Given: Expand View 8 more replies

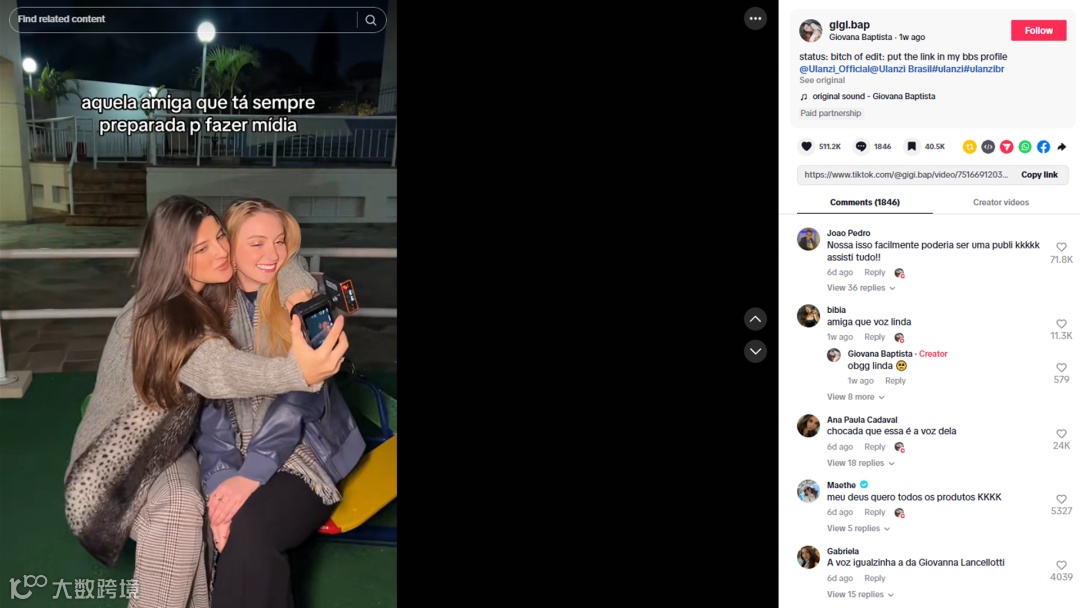Looking at the screenshot, I should coord(855,397).
